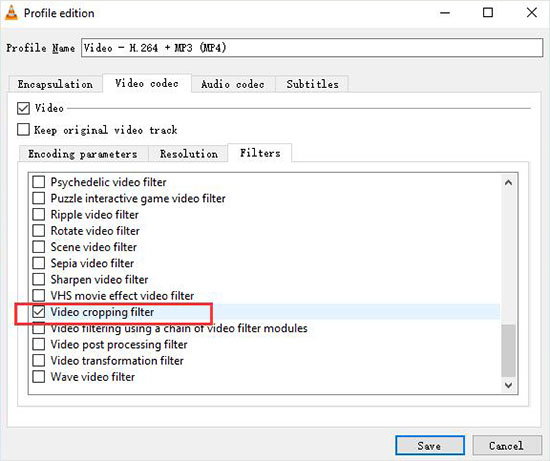Viewport: 550px width, 461px height.
Task: Click the filter list scroll up arrow
Action: (508, 182)
